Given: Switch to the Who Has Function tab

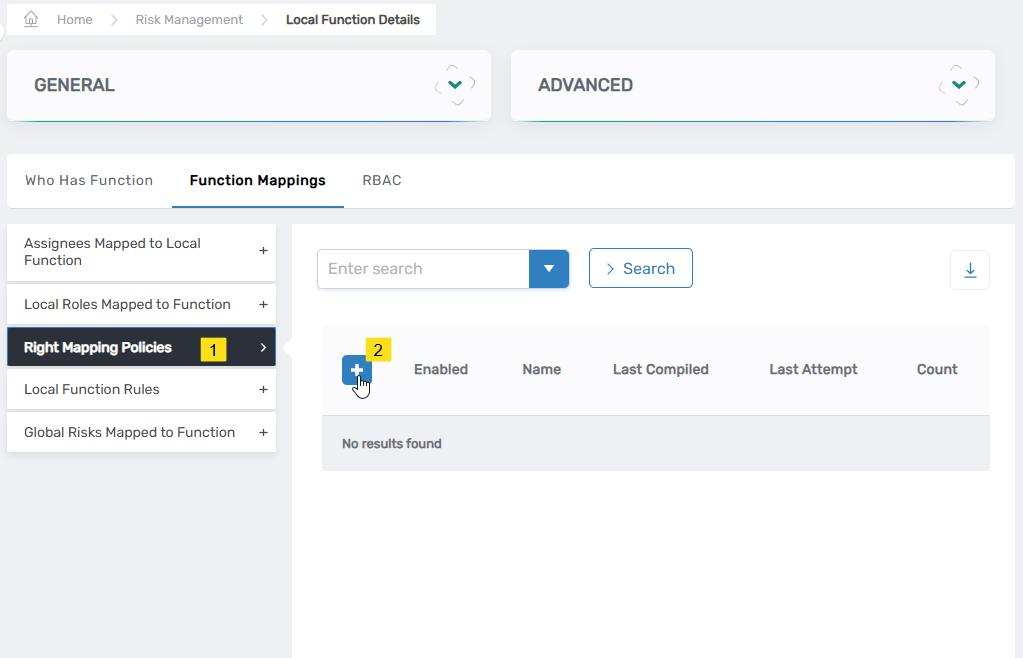Looking at the screenshot, I should [x=88, y=180].
